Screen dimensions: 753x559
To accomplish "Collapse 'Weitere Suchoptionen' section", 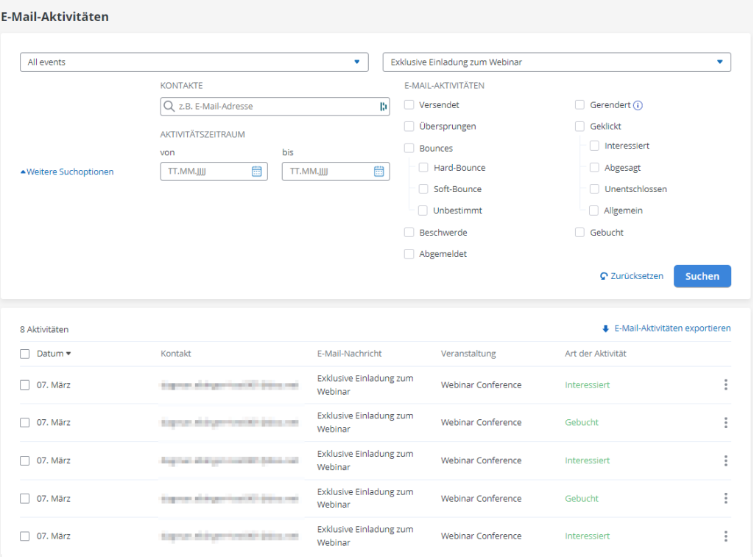I will point(67,171).
